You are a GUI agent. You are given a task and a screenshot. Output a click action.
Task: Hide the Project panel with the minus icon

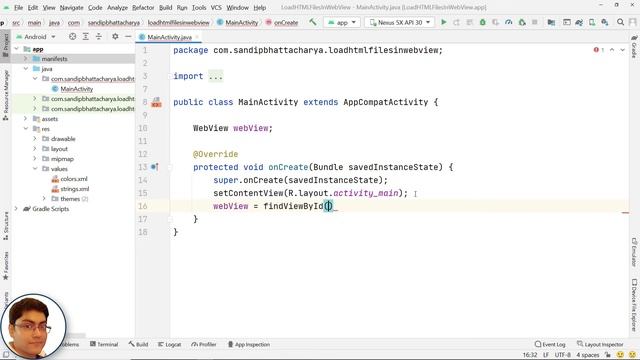(128, 37)
